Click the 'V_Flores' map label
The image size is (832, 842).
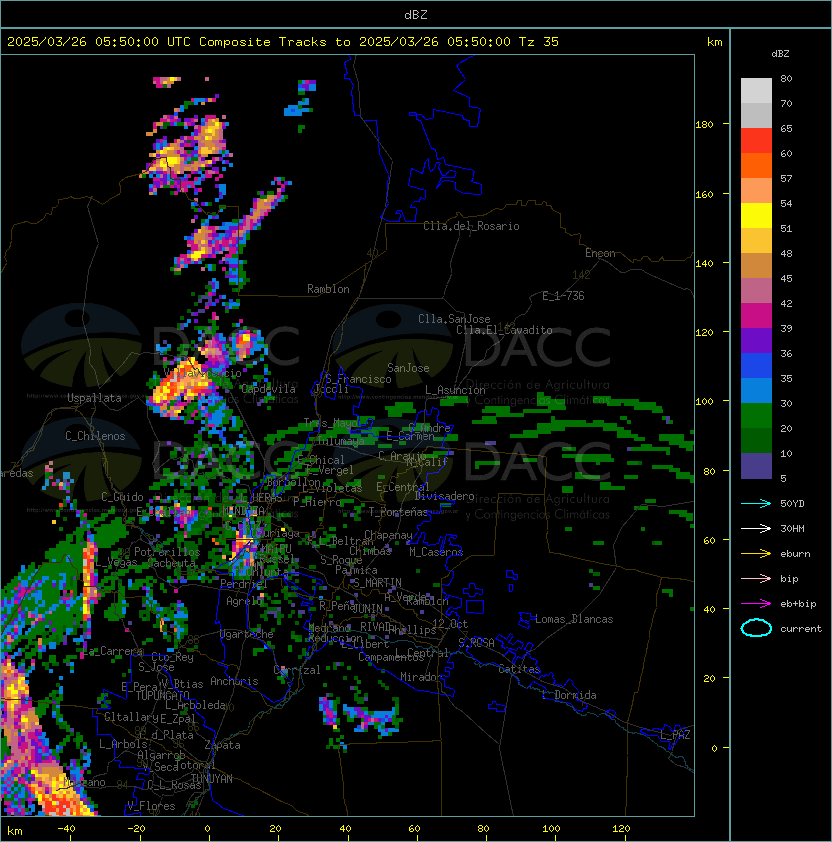pyautogui.click(x=151, y=806)
